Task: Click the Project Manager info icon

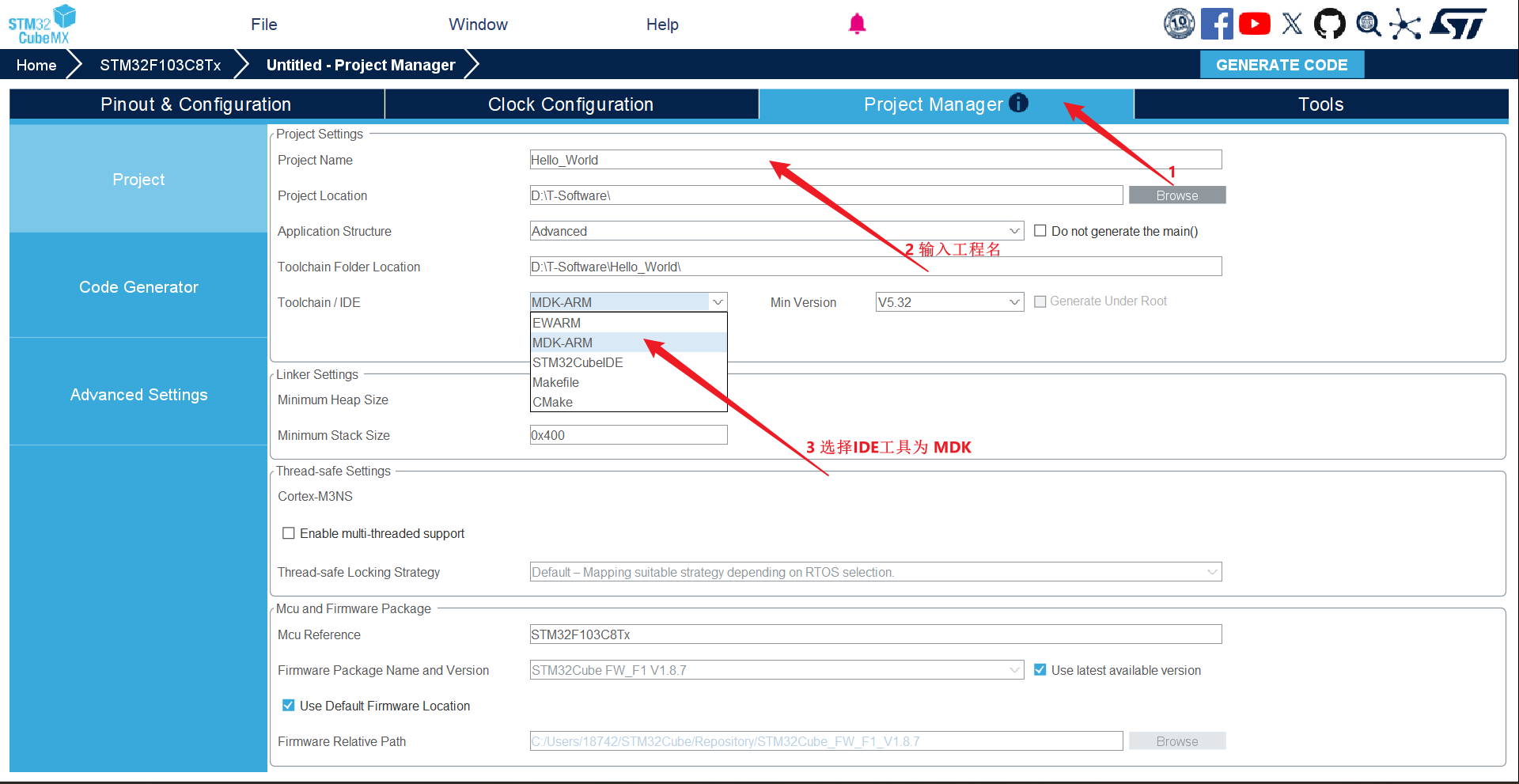Action: 1019,103
